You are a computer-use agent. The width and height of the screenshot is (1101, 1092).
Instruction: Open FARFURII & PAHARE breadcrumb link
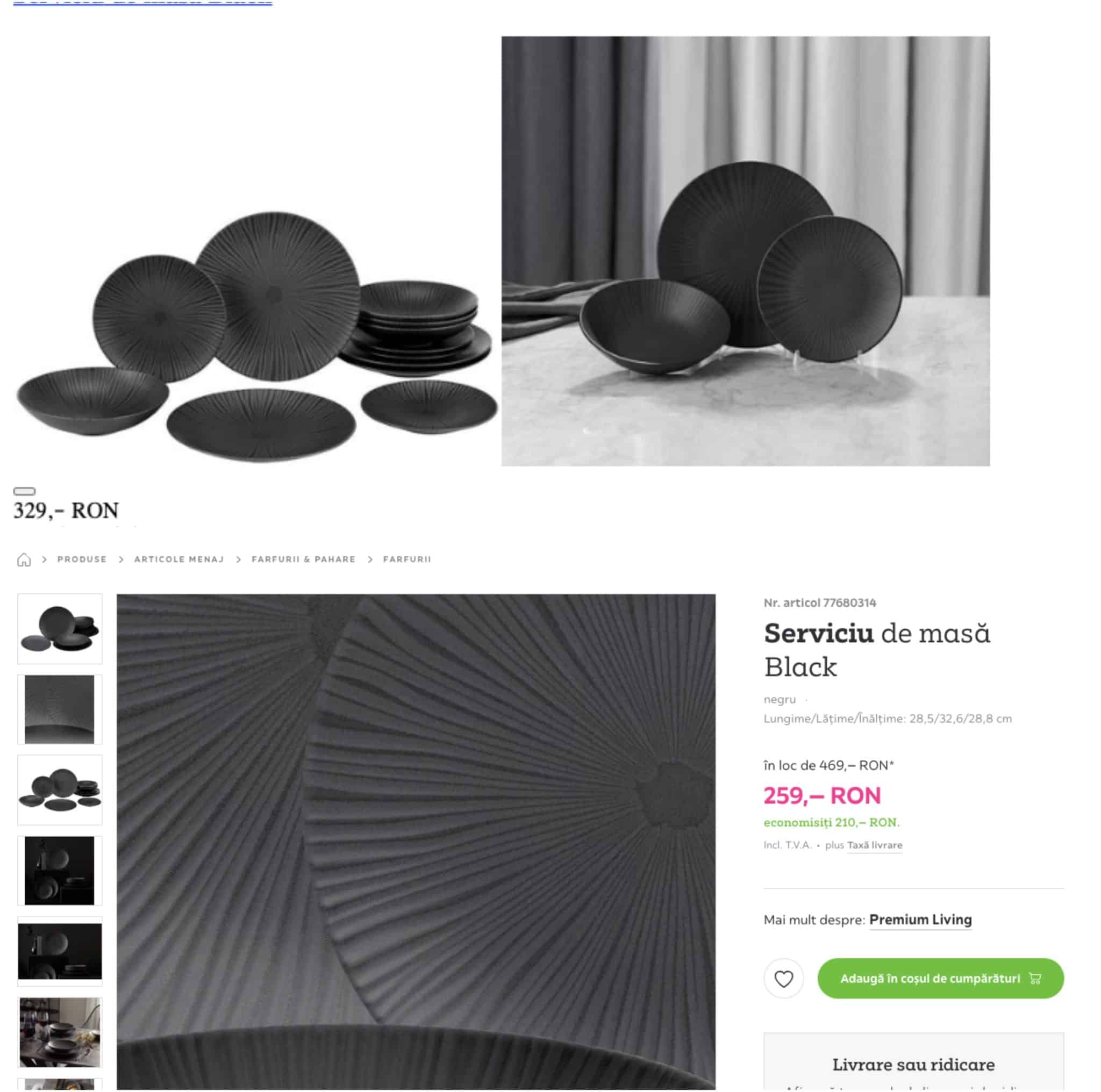[x=303, y=559]
